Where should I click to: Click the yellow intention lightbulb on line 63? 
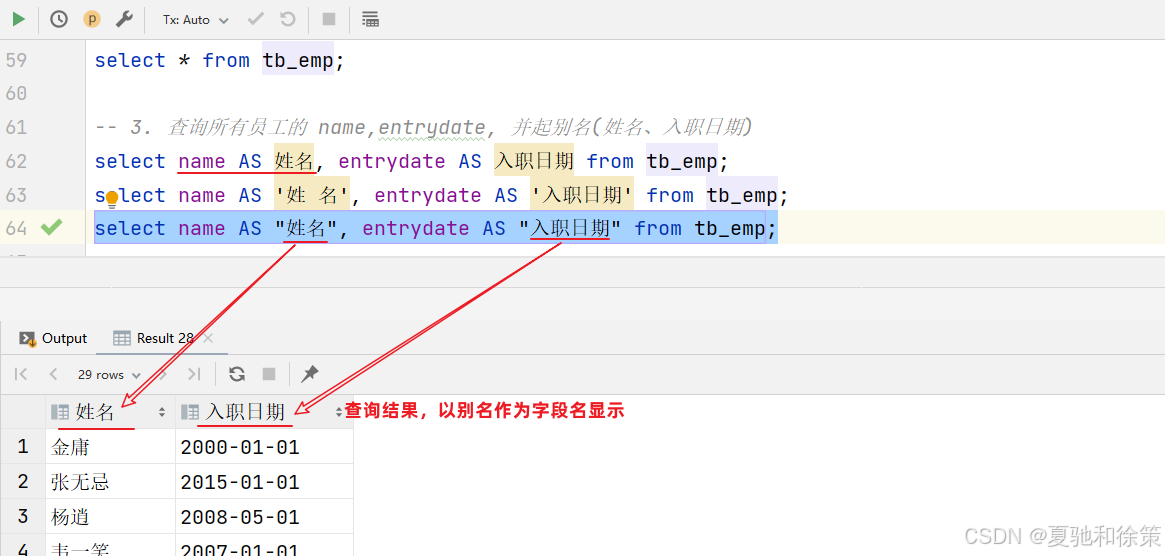112,197
